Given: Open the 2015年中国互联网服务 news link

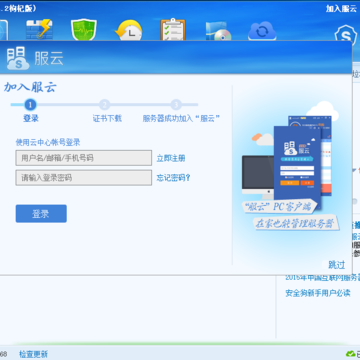Looking at the screenshot, I should tap(322, 278).
